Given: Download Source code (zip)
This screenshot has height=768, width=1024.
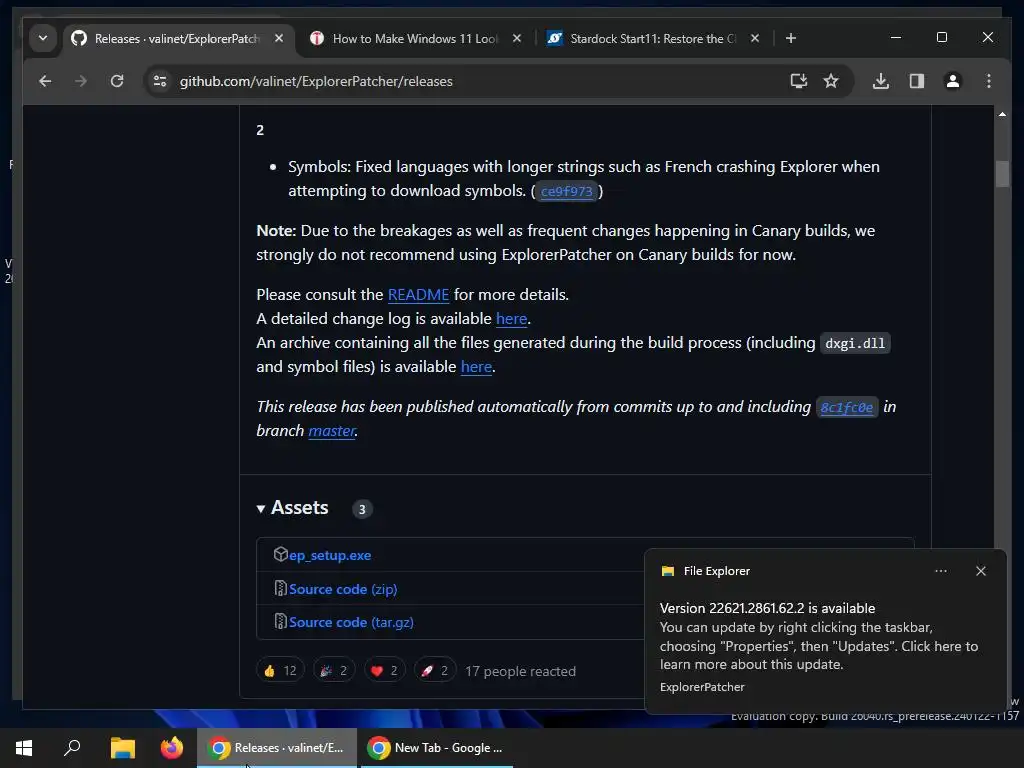Looking at the screenshot, I should tap(343, 589).
